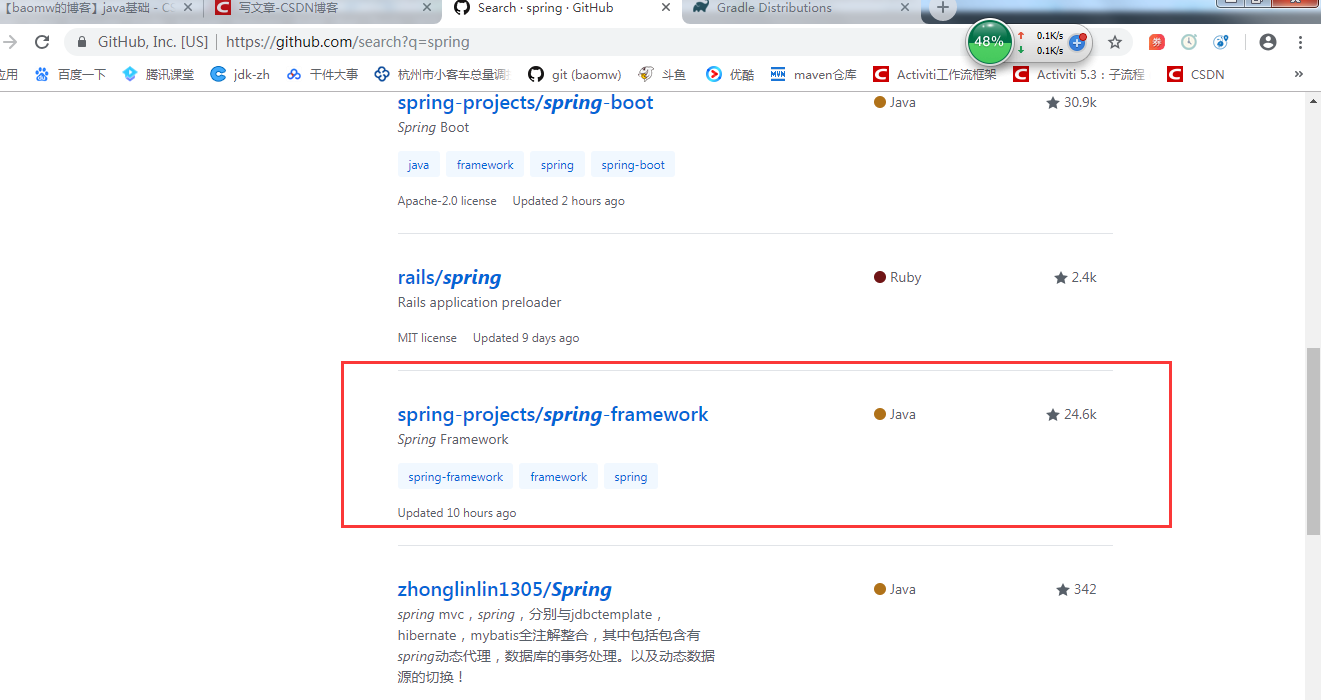Viewport: 1321px width, 700px height.
Task: Switch to the java基础 blog tab
Action: point(100,8)
